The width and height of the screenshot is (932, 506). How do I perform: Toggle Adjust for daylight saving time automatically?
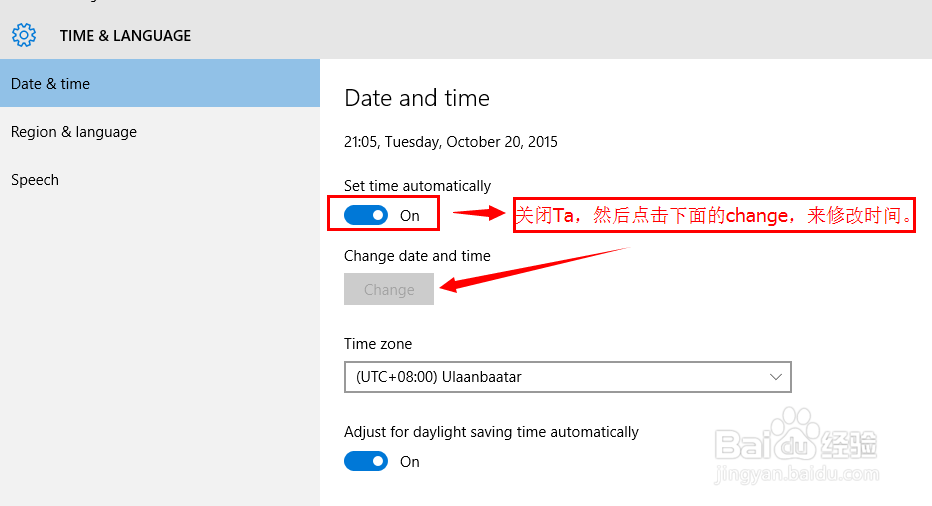pos(366,461)
